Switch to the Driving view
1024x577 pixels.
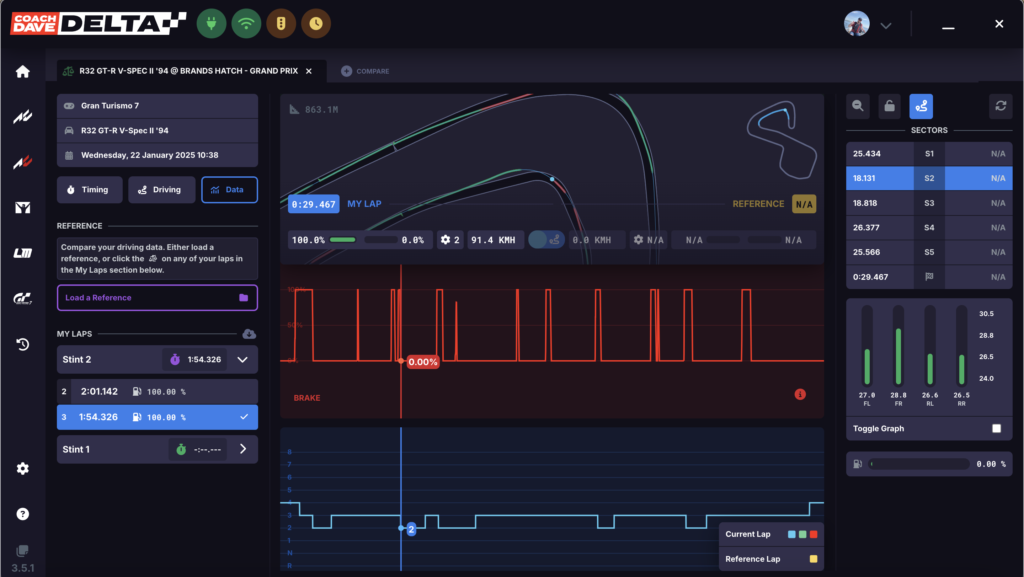[x=161, y=190]
